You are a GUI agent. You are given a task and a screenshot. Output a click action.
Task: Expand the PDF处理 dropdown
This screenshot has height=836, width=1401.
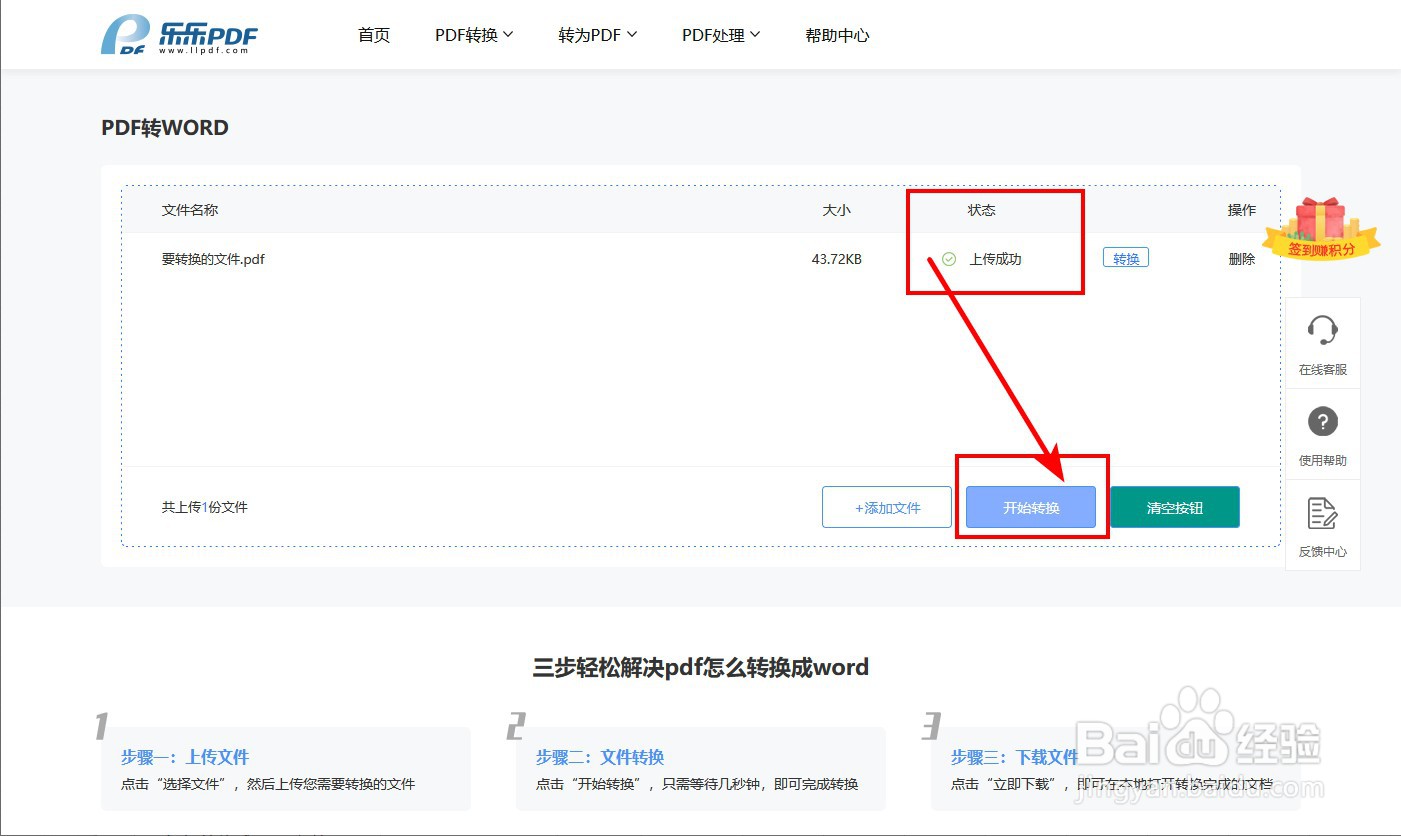(x=721, y=34)
